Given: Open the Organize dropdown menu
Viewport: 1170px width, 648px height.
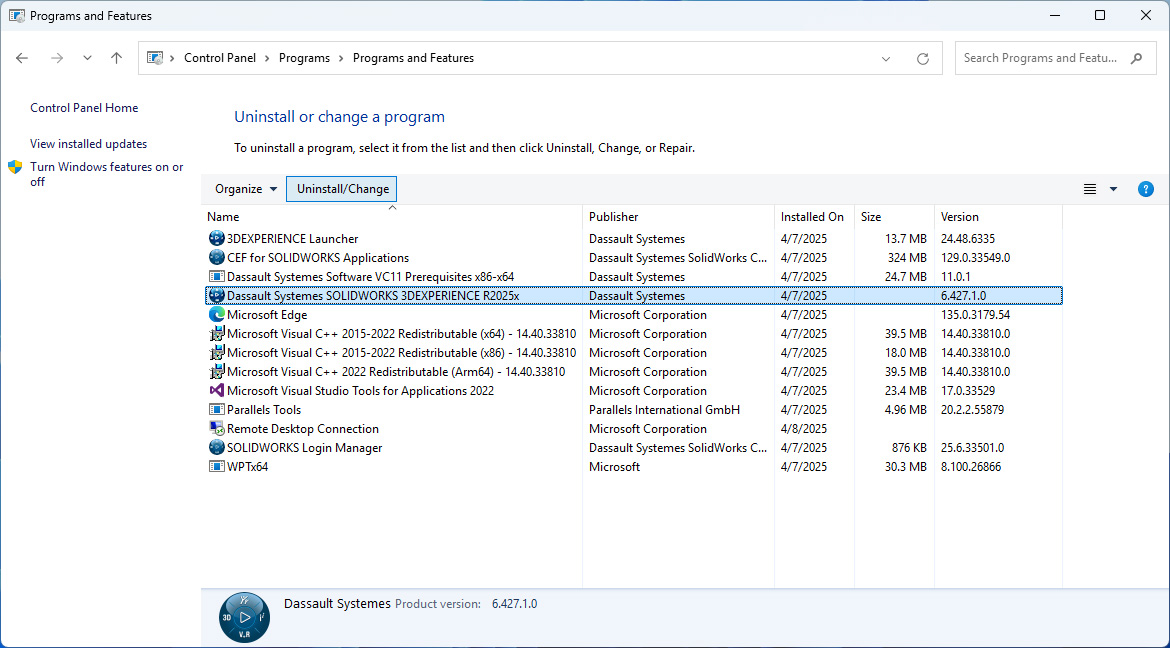Looking at the screenshot, I should [246, 189].
